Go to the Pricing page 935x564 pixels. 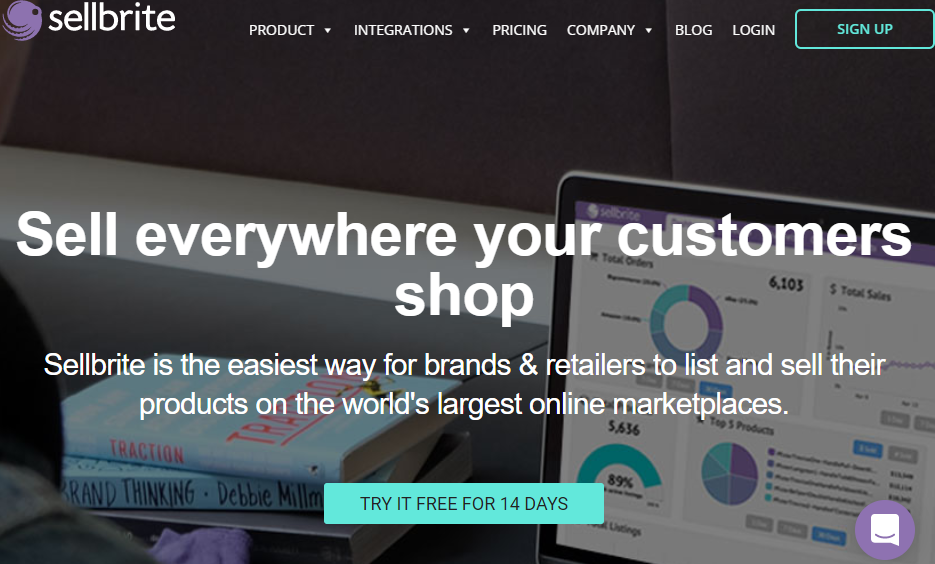click(519, 30)
